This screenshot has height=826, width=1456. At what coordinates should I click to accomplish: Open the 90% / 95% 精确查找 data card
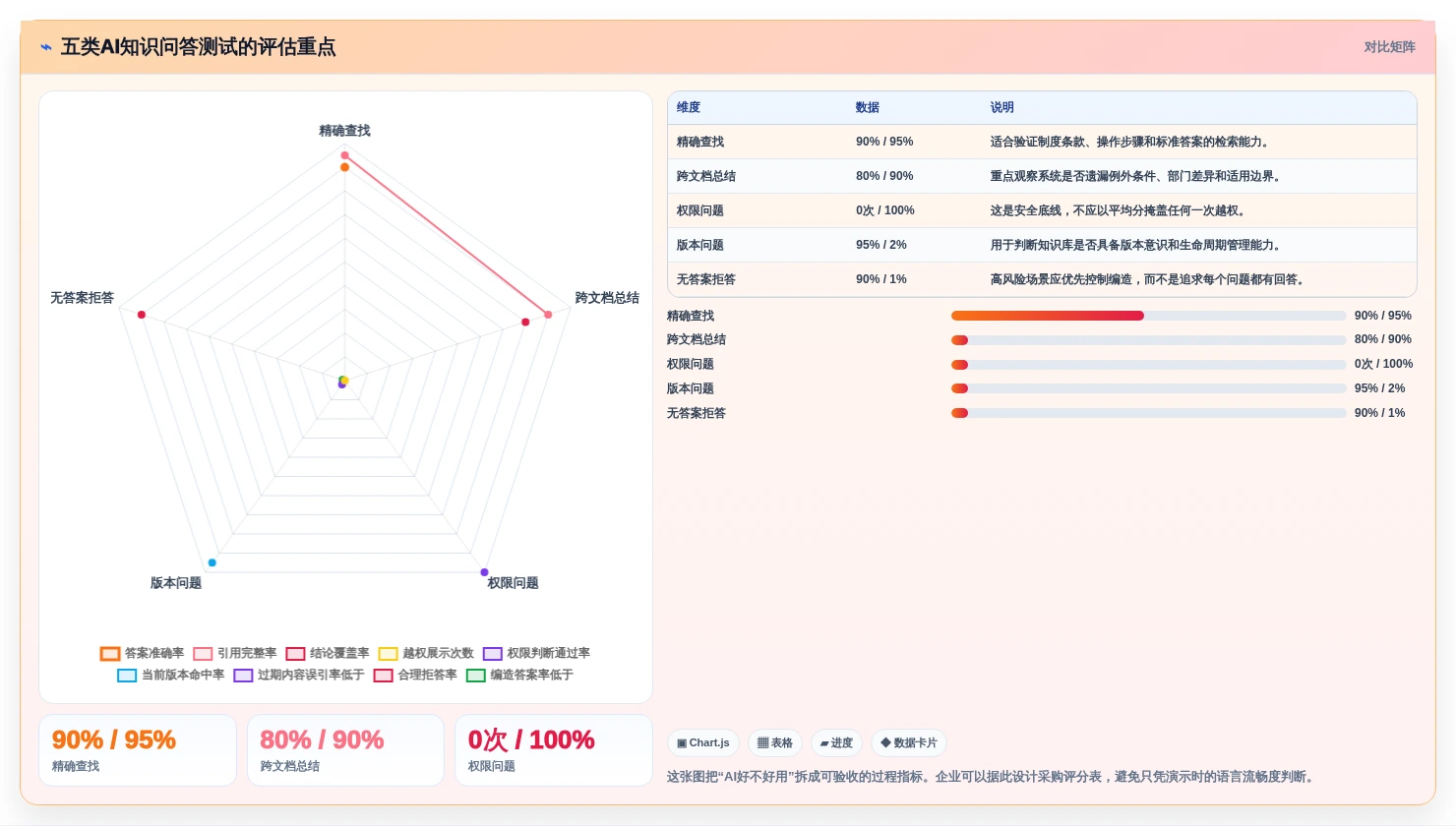138,750
